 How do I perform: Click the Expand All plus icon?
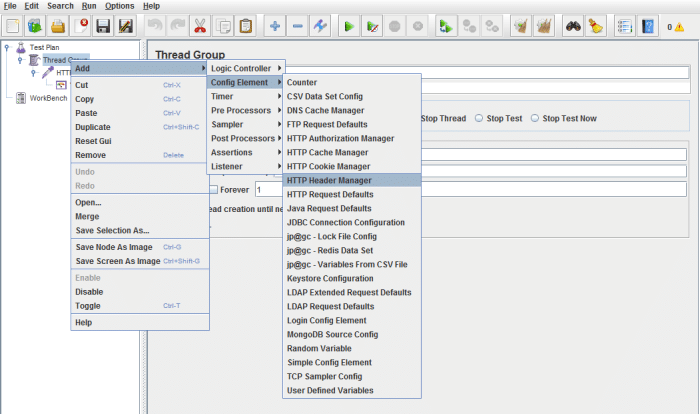(x=275, y=25)
